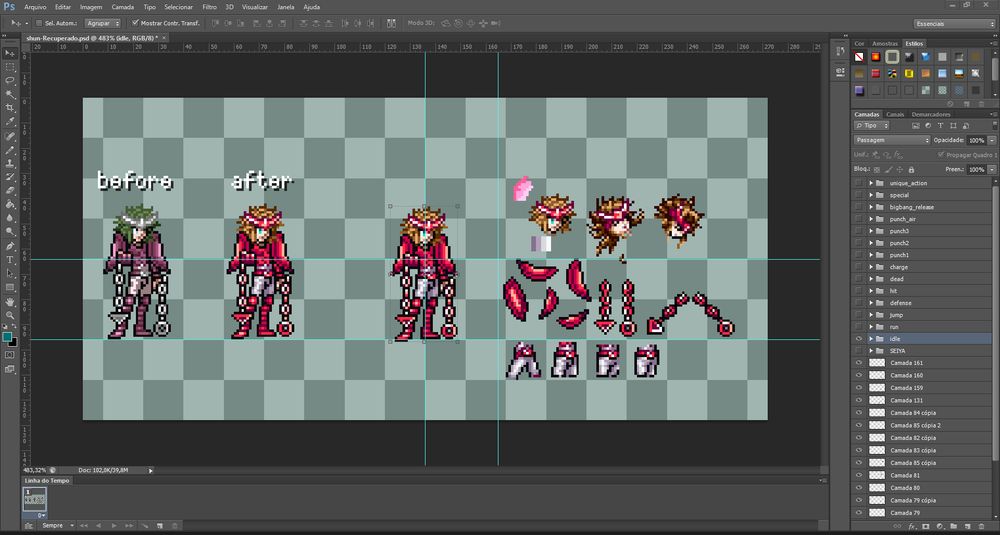
Task: Open the Filtro menu
Action: point(209,6)
